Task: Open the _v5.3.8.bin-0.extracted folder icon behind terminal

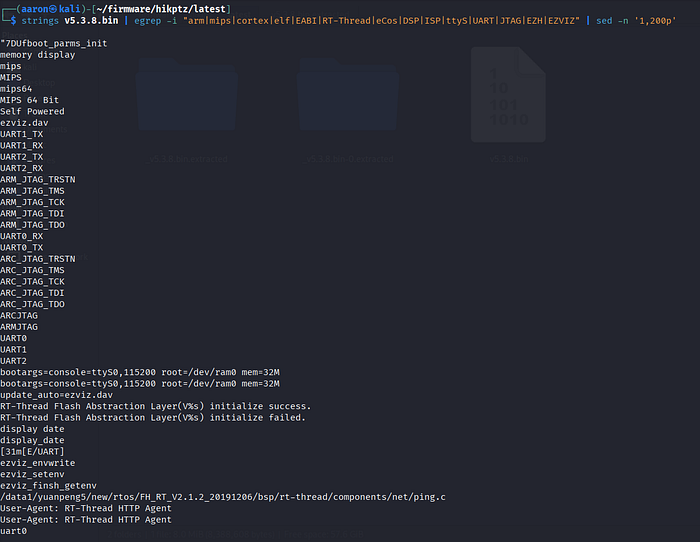Action: click(348, 95)
